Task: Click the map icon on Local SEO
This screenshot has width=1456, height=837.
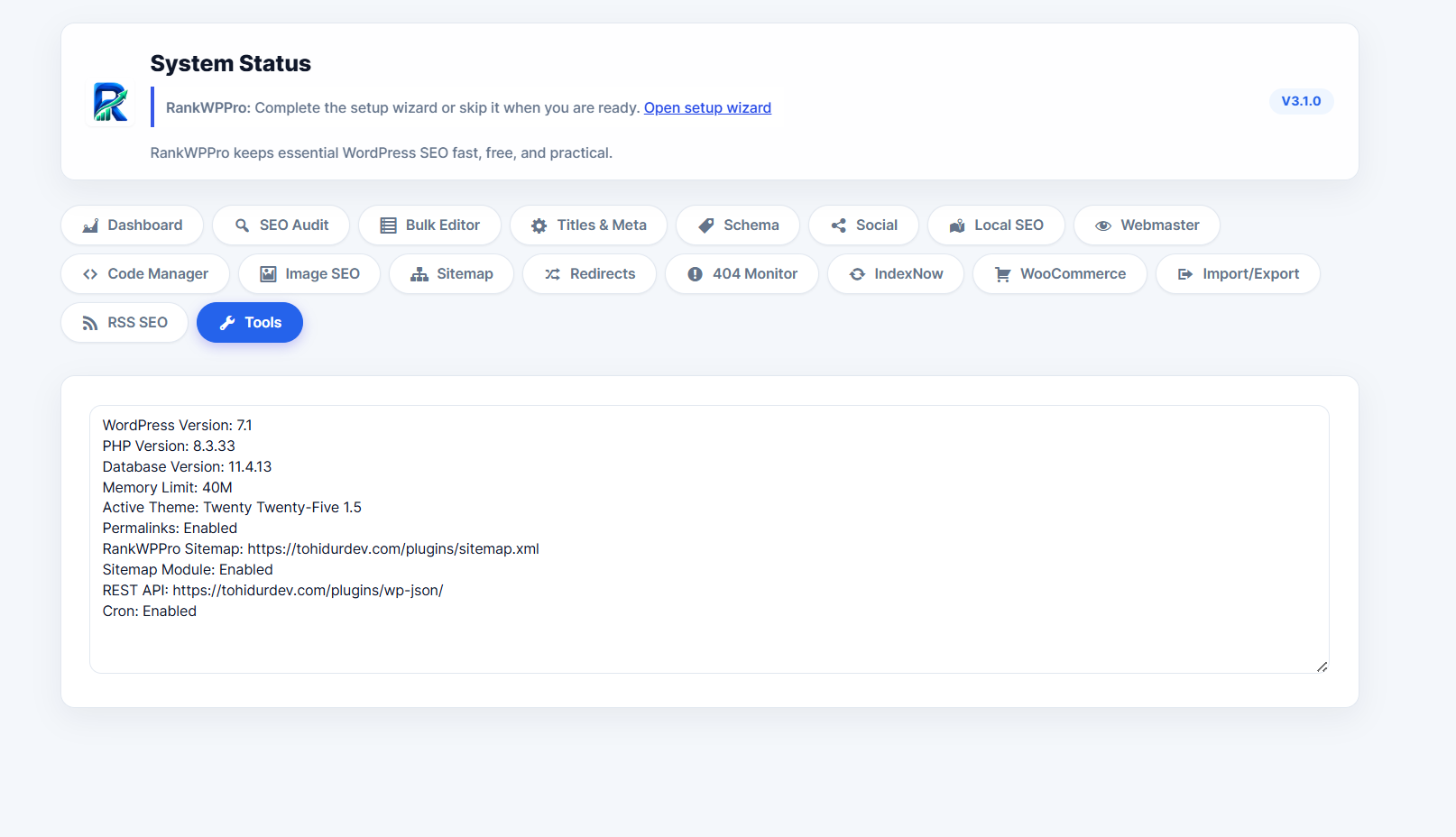Action: (957, 225)
